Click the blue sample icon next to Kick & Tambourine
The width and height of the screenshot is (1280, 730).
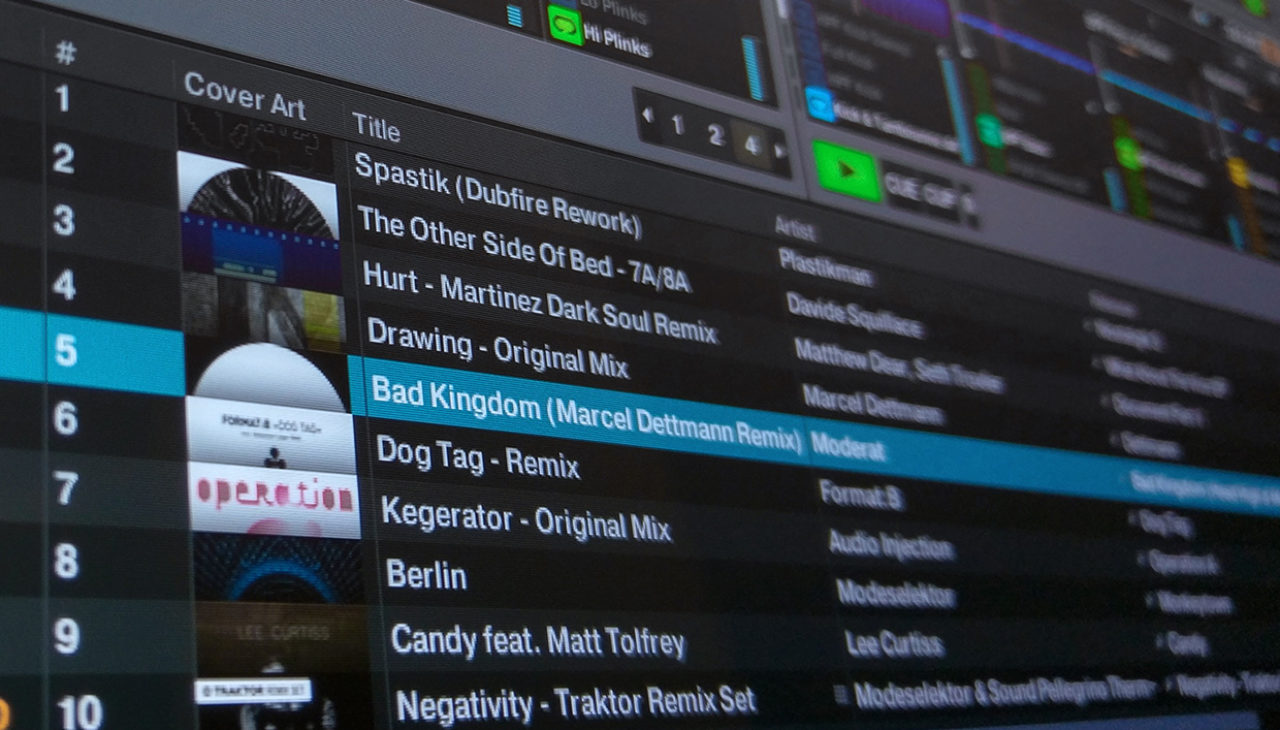821,105
